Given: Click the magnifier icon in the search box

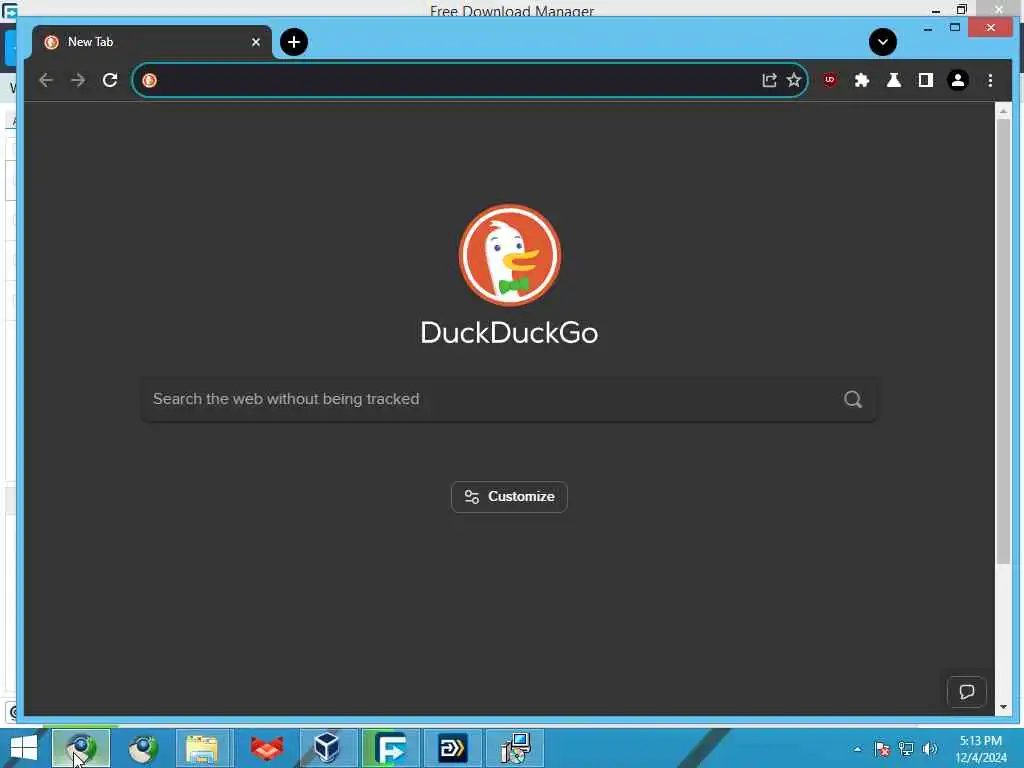Looking at the screenshot, I should [x=852, y=399].
